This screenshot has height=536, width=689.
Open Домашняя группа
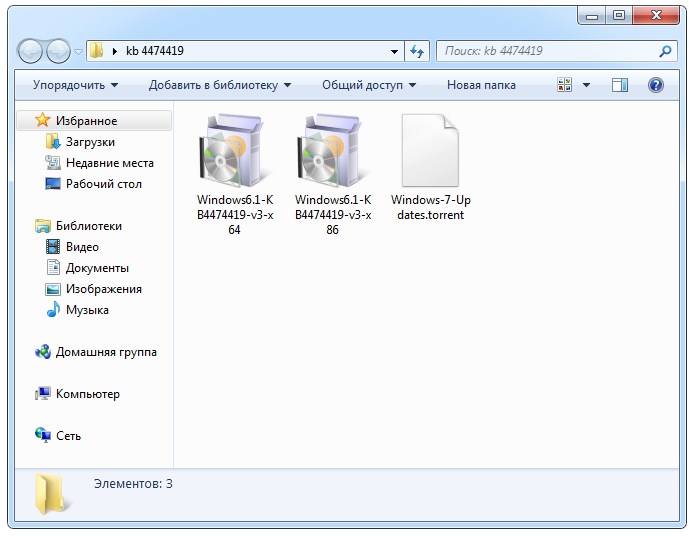click(x=106, y=352)
